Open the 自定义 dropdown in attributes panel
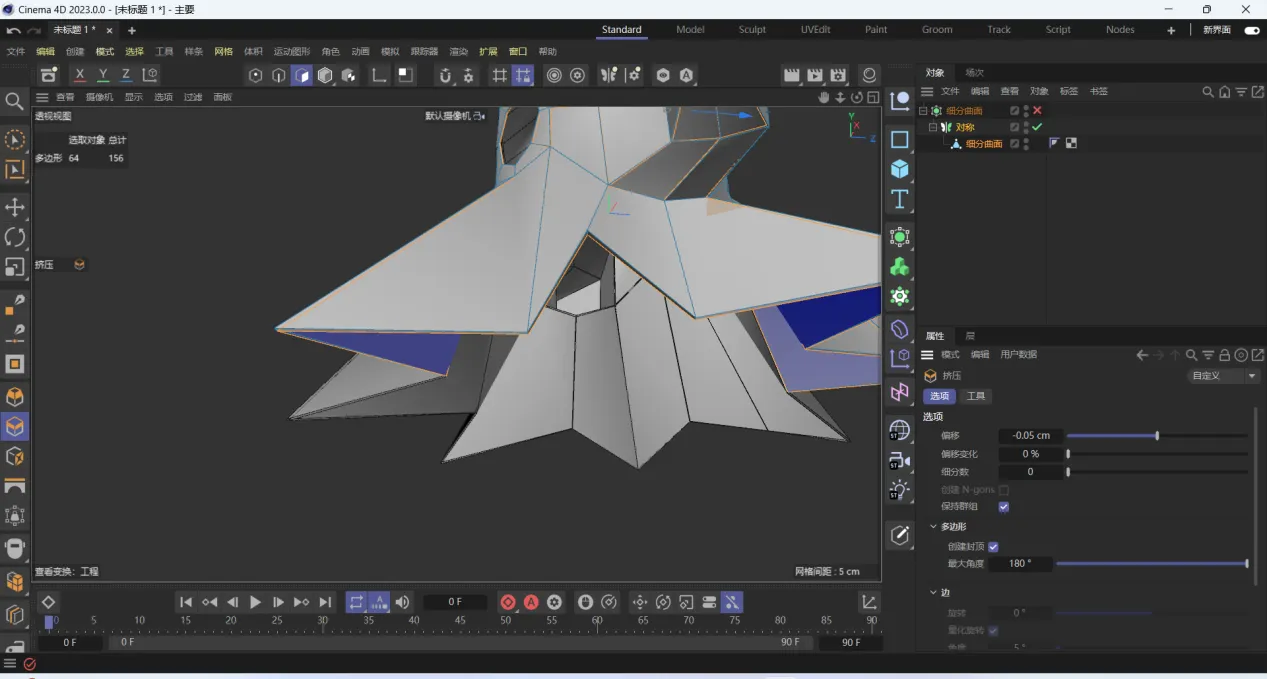This screenshot has width=1267, height=679. pyautogui.click(x=1224, y=376)
